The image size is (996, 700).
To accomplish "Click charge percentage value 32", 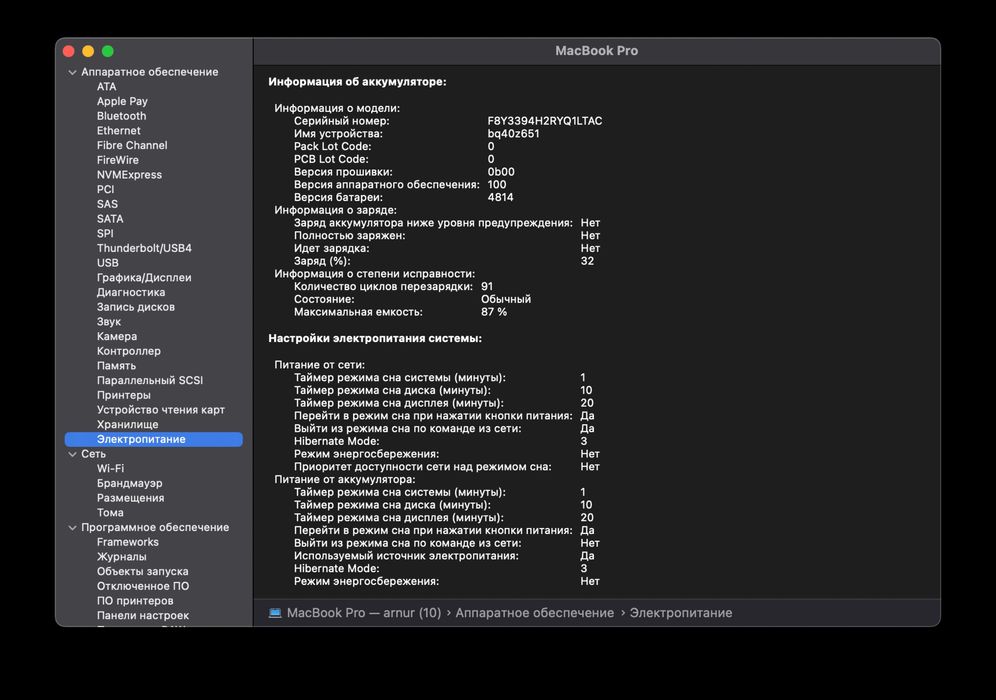I will point(587,260).
